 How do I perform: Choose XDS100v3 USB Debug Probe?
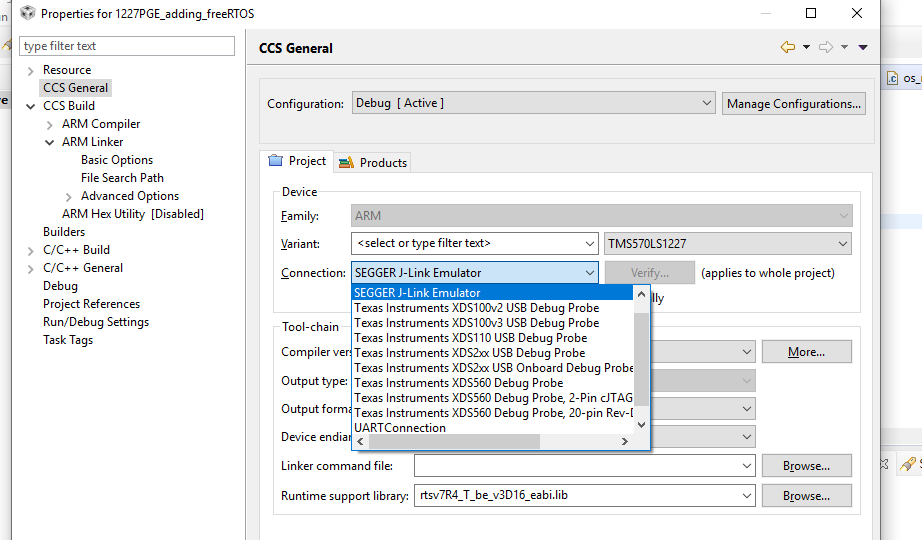(493, 323)
